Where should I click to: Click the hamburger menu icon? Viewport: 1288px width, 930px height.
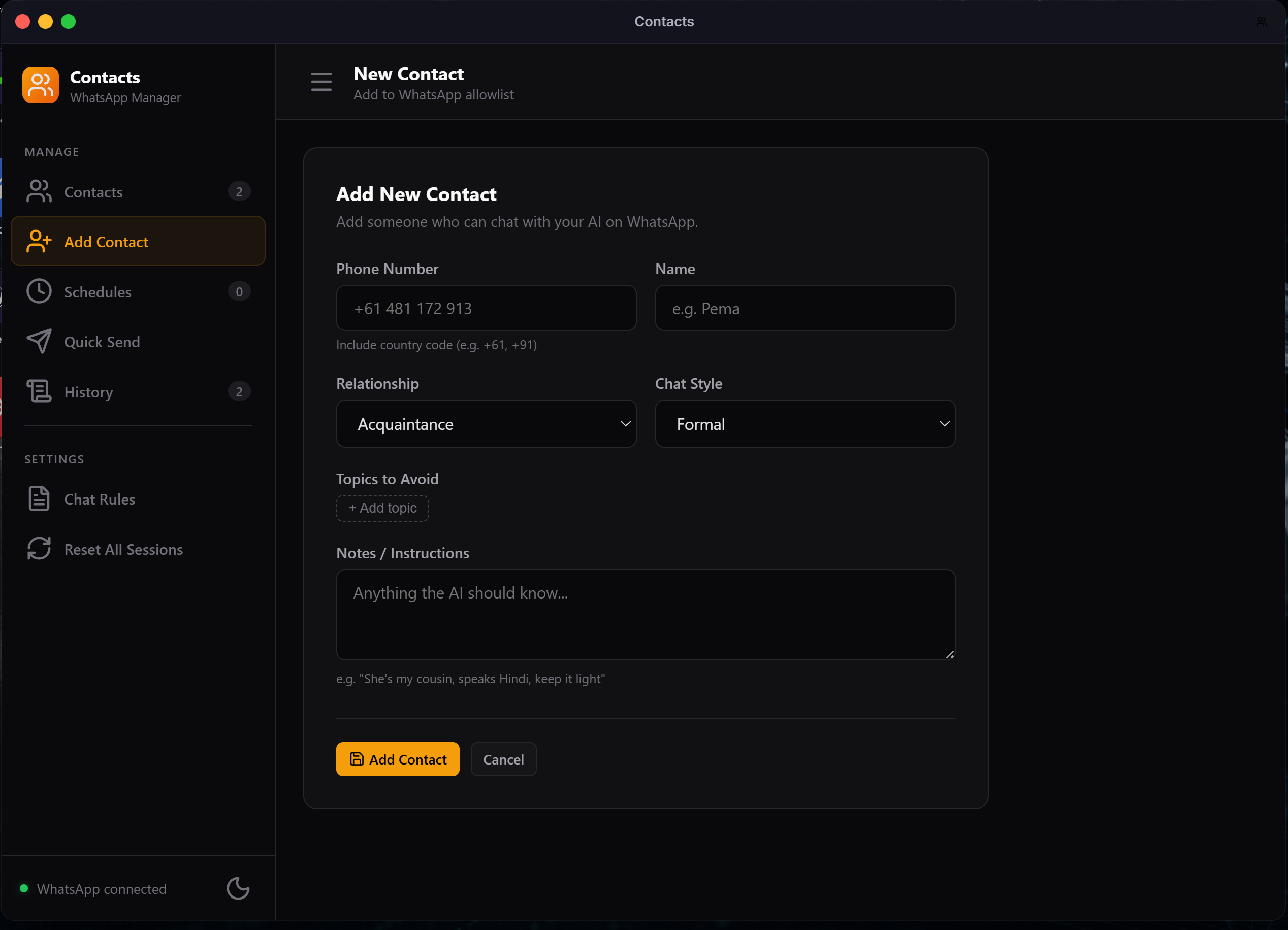(321, 82)
